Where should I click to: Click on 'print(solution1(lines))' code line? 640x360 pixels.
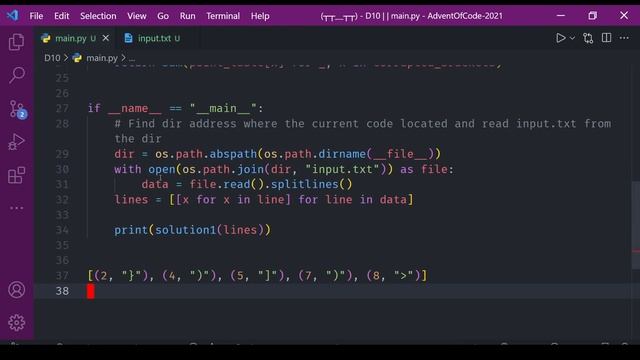point(192,230)
